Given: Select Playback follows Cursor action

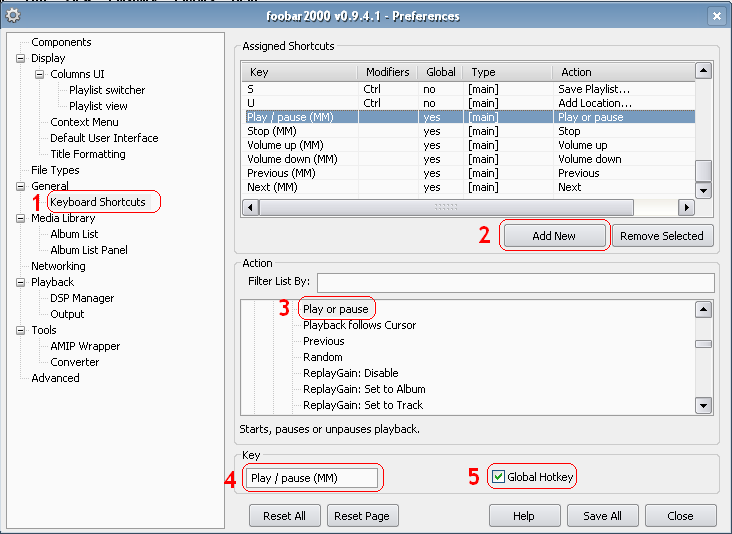Looking at the screenshot, I should [x=359, y=325].
